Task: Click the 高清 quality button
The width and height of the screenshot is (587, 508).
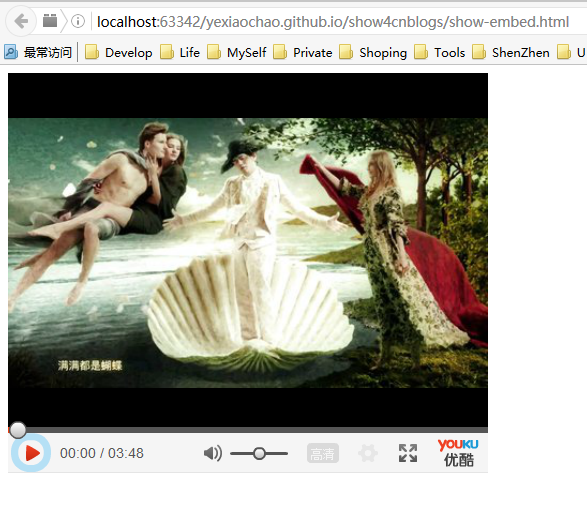Action: [323, 454]
